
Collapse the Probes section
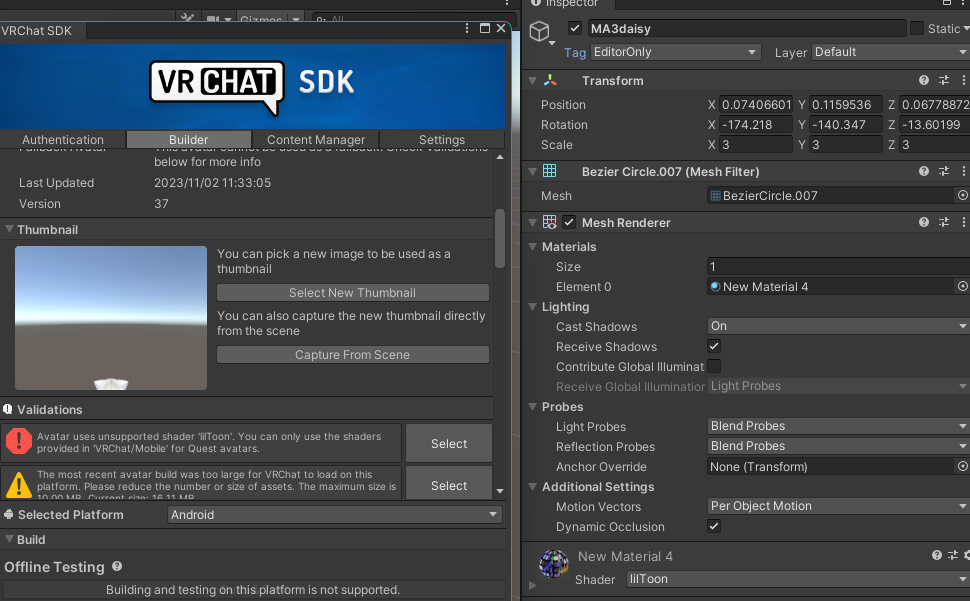(533, 406)
